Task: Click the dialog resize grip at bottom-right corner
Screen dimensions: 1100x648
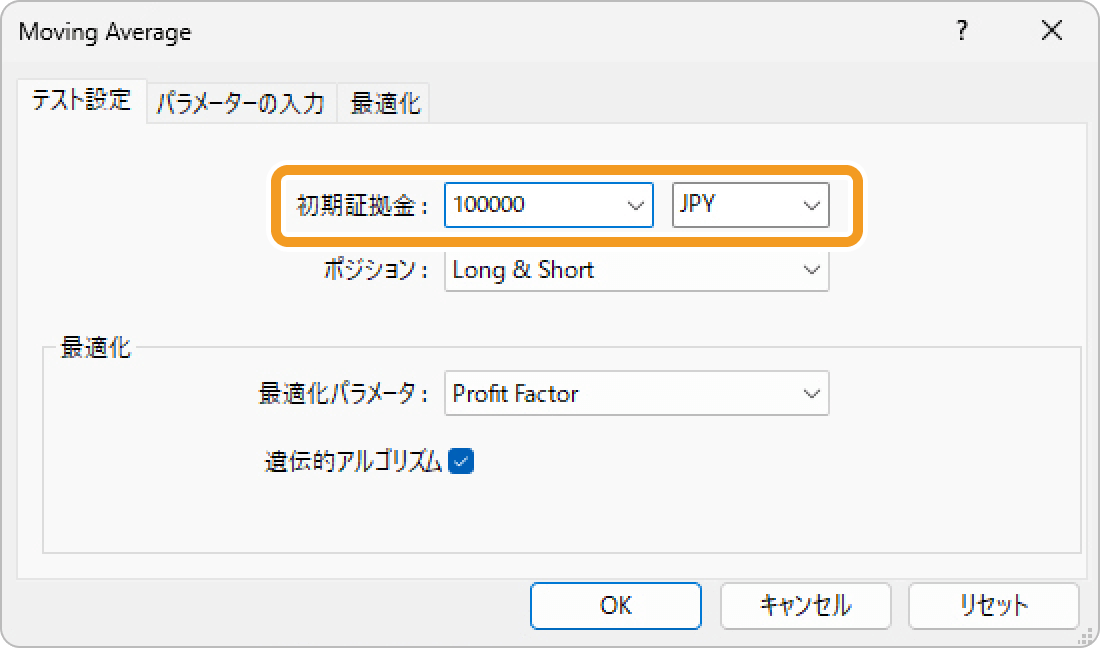Action: (1087, 635)
